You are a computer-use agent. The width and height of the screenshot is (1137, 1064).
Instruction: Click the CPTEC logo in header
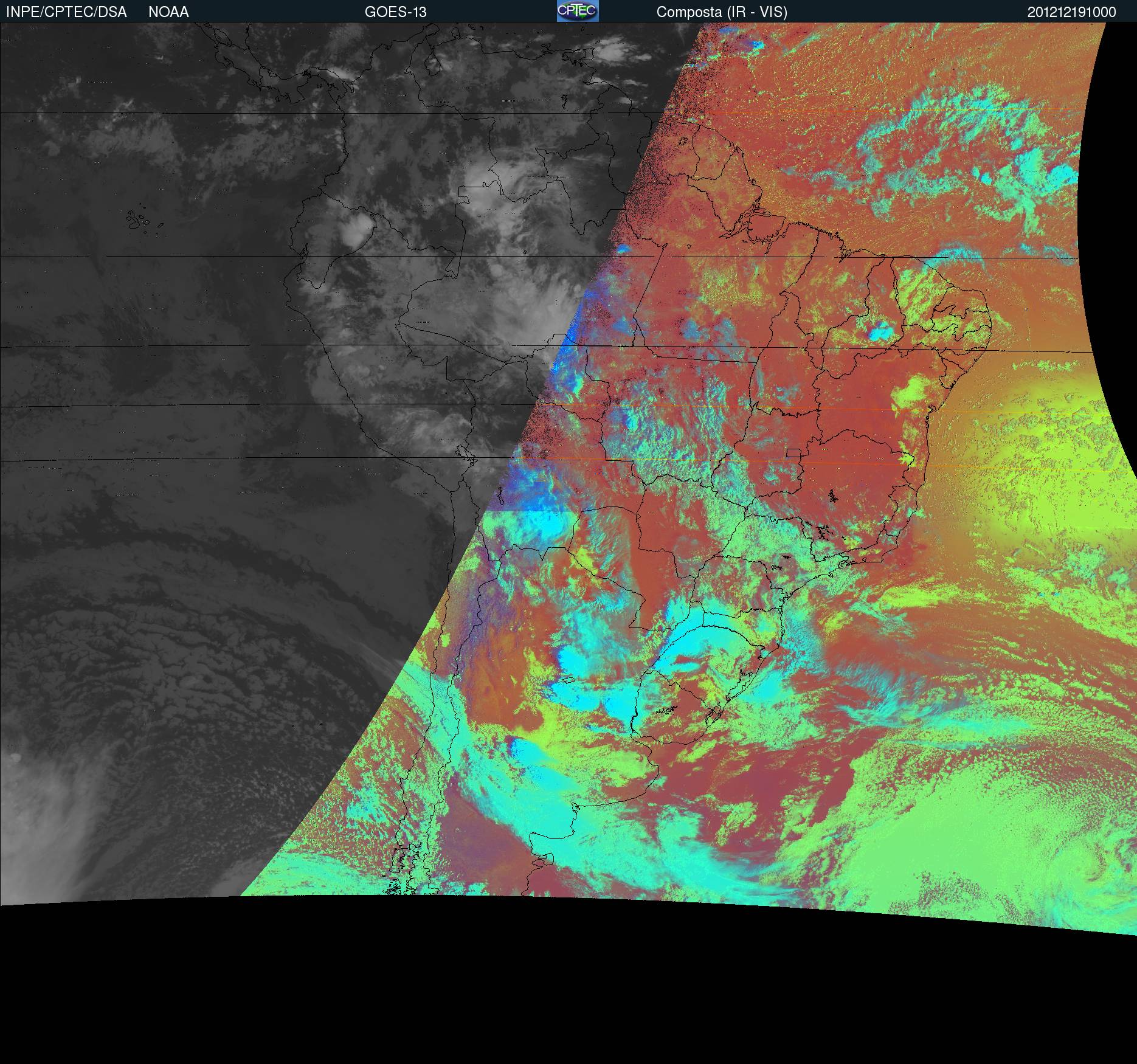click(x=577, y=11)
